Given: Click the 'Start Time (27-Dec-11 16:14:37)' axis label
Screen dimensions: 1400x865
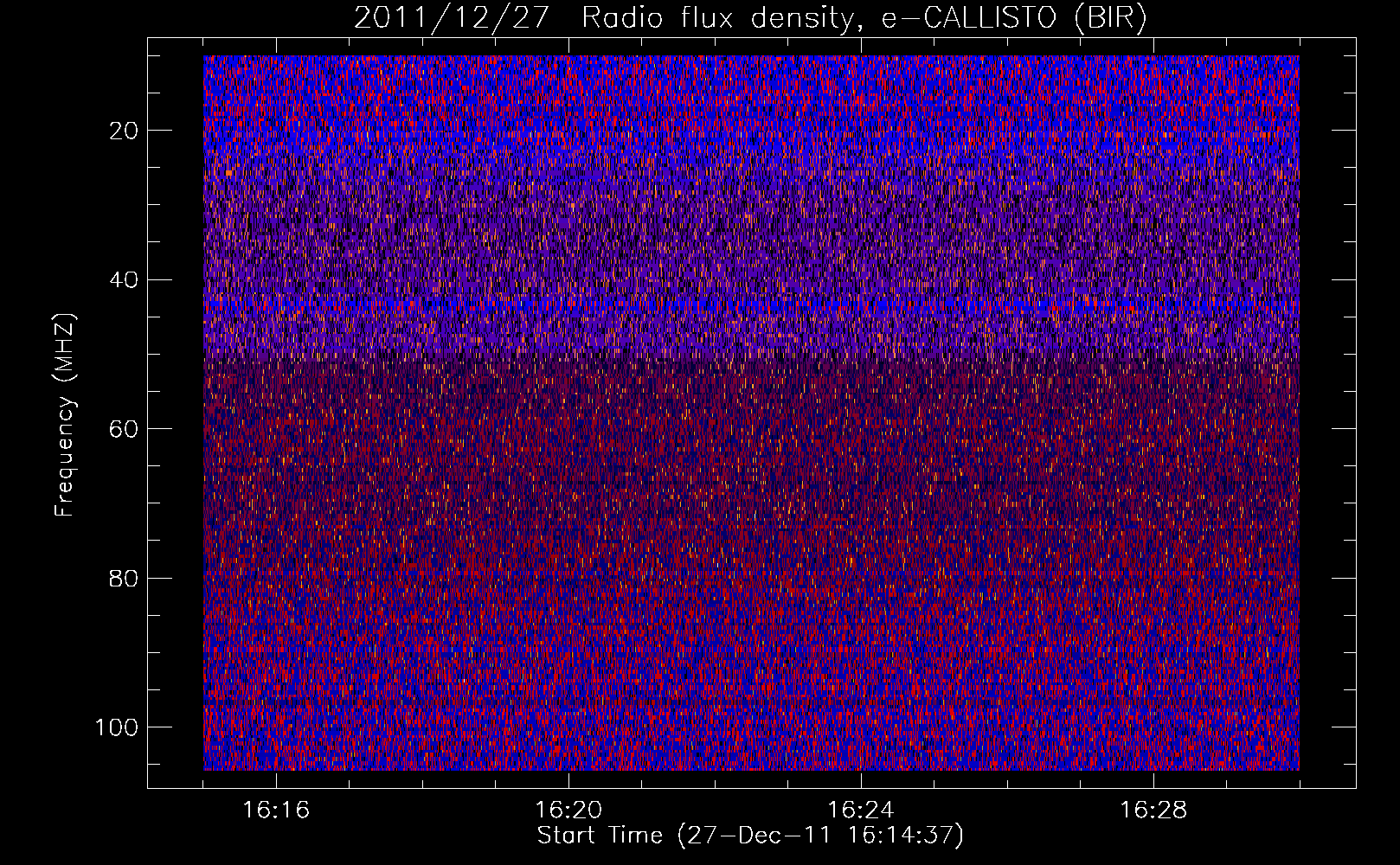Looking at the screenshot, I should pos(750,836).
